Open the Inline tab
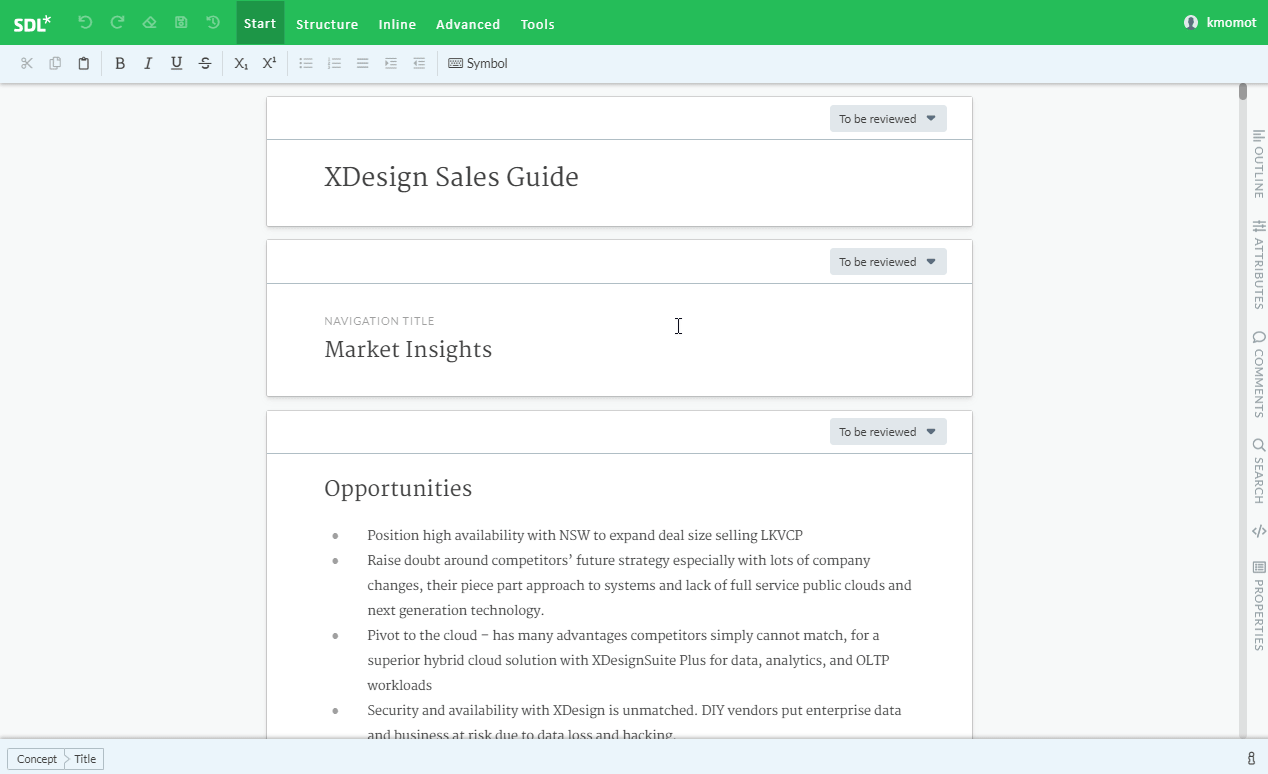Screen dimensions: 1268x774 [x=397, y=24]
